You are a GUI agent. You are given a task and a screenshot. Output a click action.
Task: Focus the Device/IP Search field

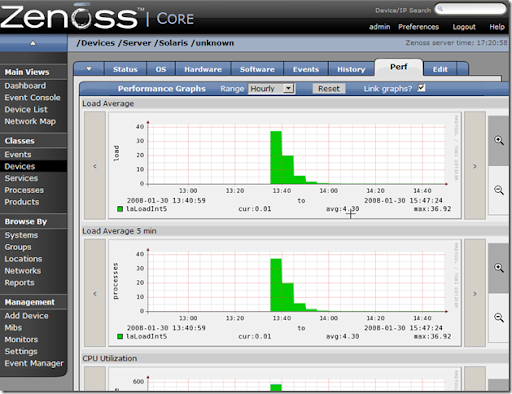click(x=471, y=9)
